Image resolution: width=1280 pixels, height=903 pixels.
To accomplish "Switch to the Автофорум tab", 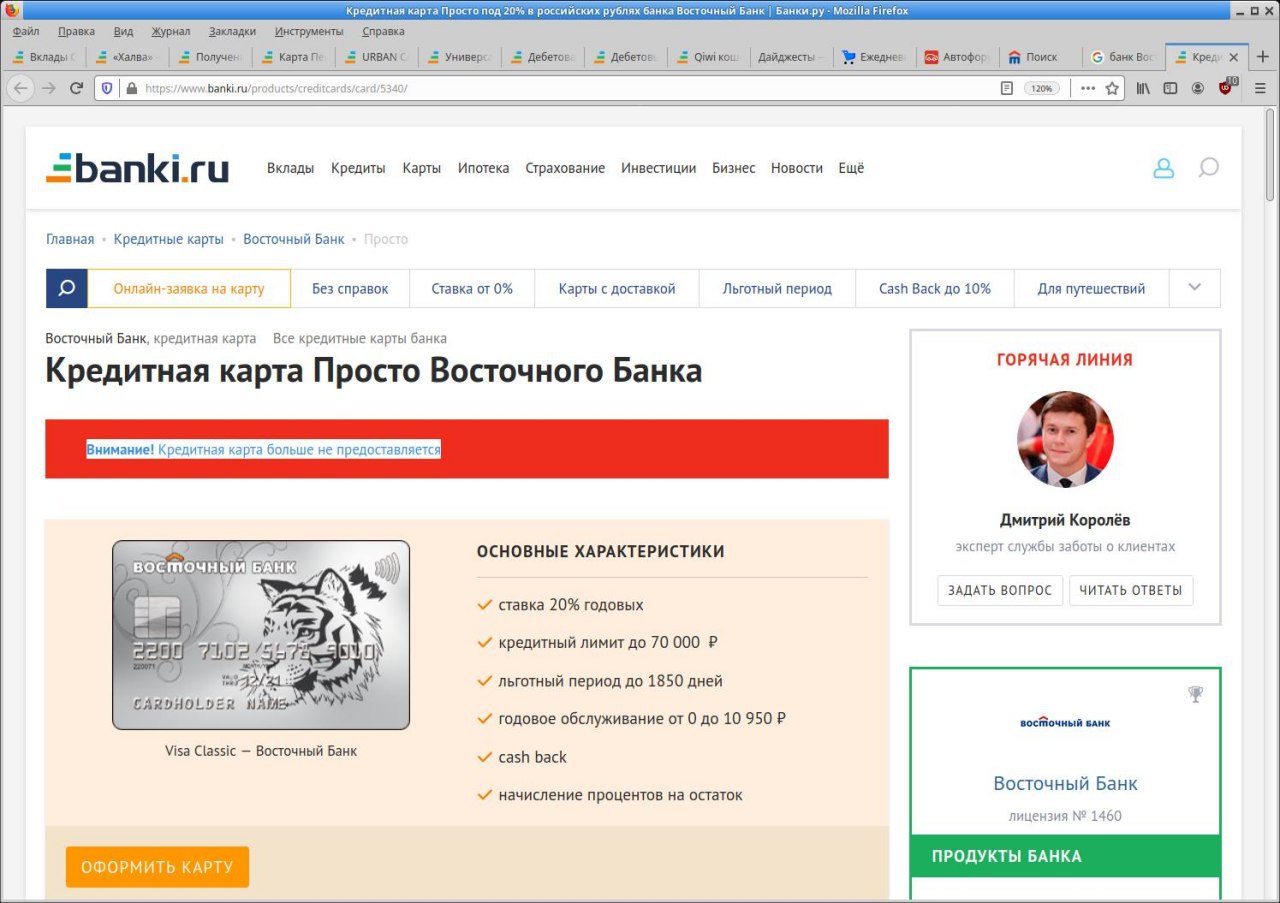I will 957,57.
